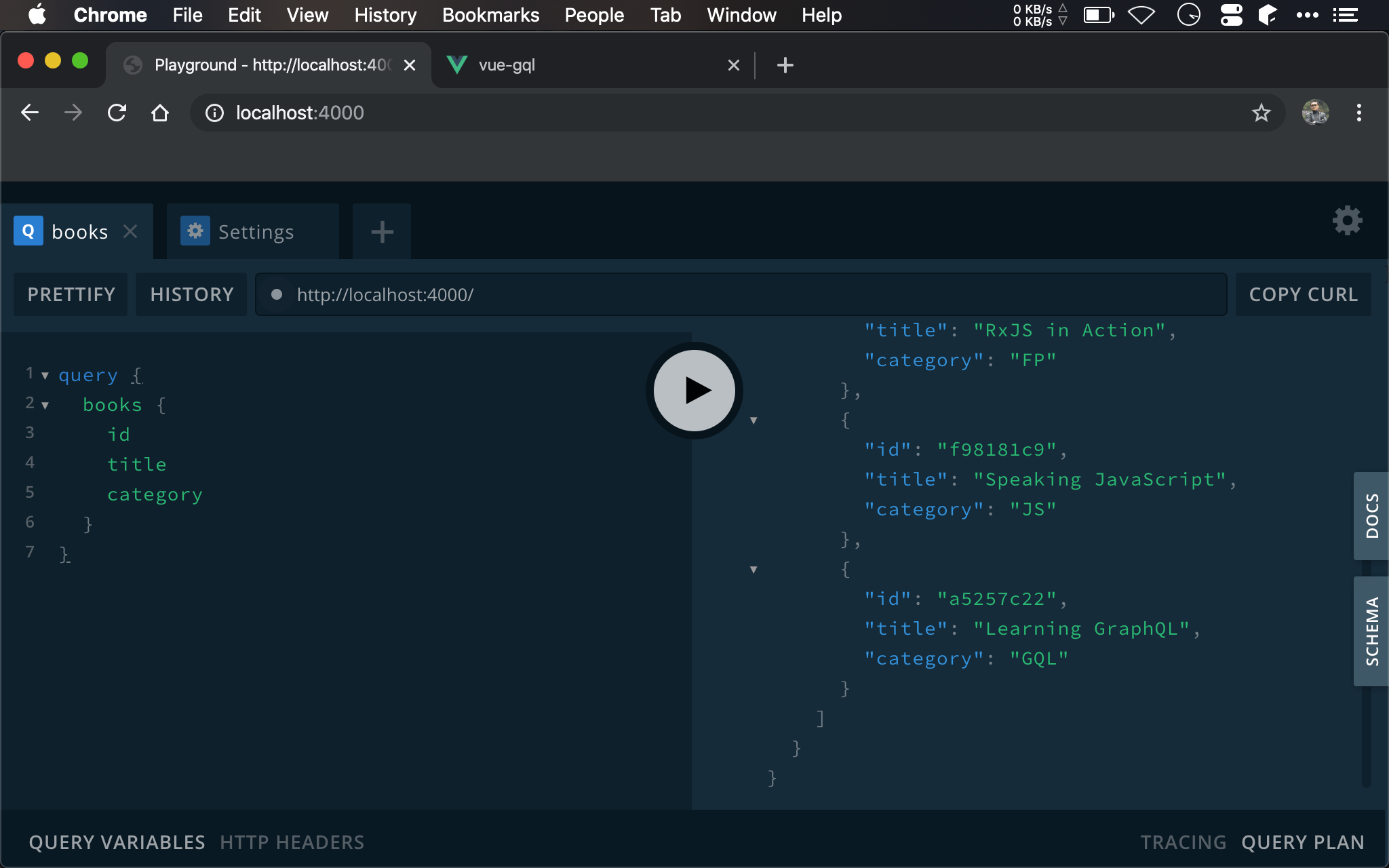
Task: Open the DOCS side panel
Action: tap(1371, 515)
